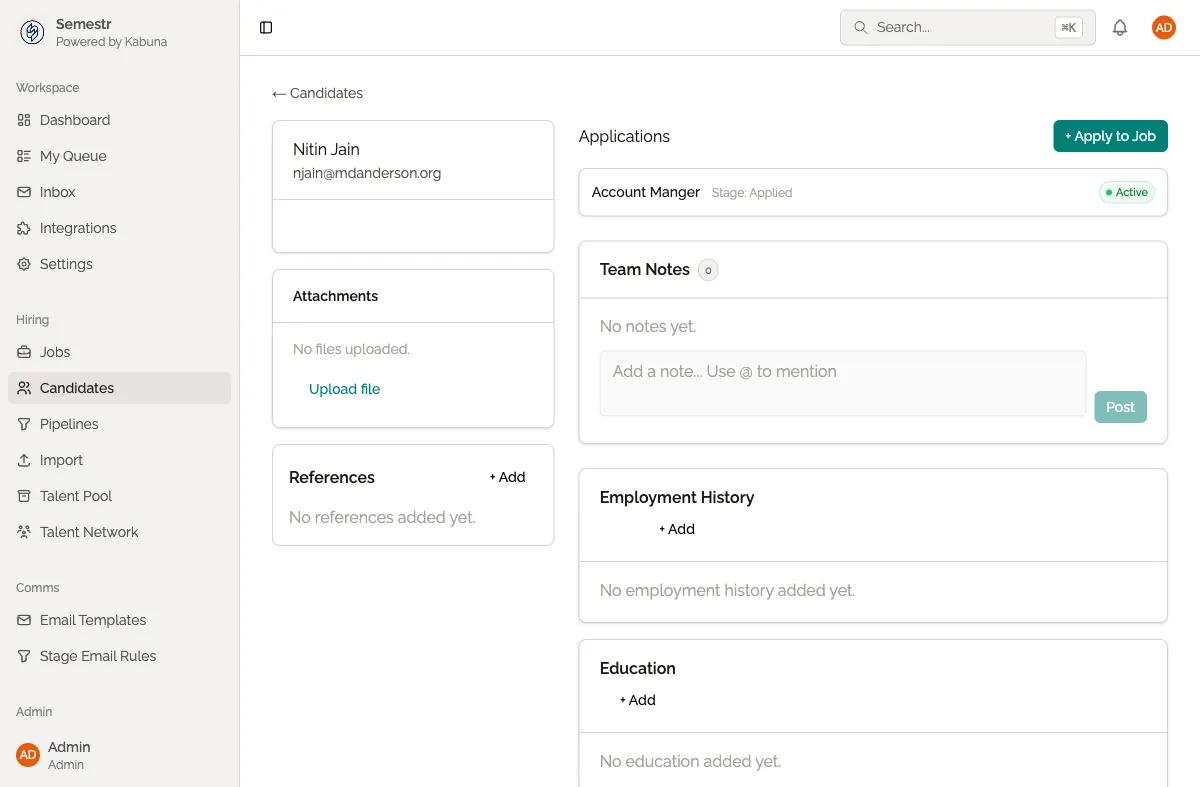Open the Inbox page

[x=58, y=192]
